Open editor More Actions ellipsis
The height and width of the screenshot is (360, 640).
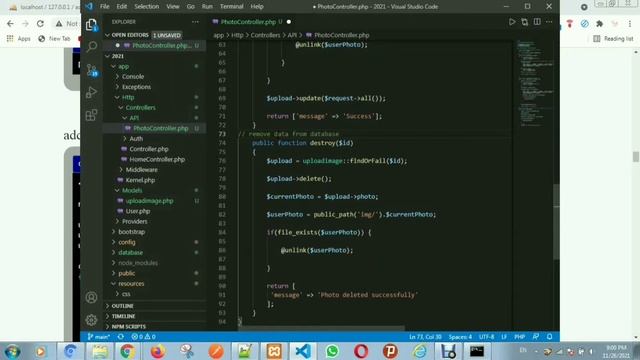[x=549, y=22]
